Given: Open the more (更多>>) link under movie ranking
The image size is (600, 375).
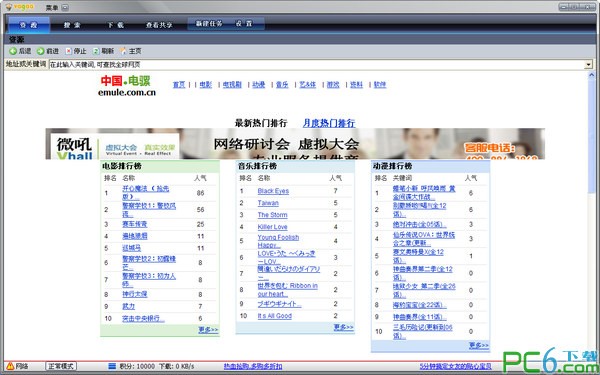Looking at the screenshot, I should coord(208,329).
